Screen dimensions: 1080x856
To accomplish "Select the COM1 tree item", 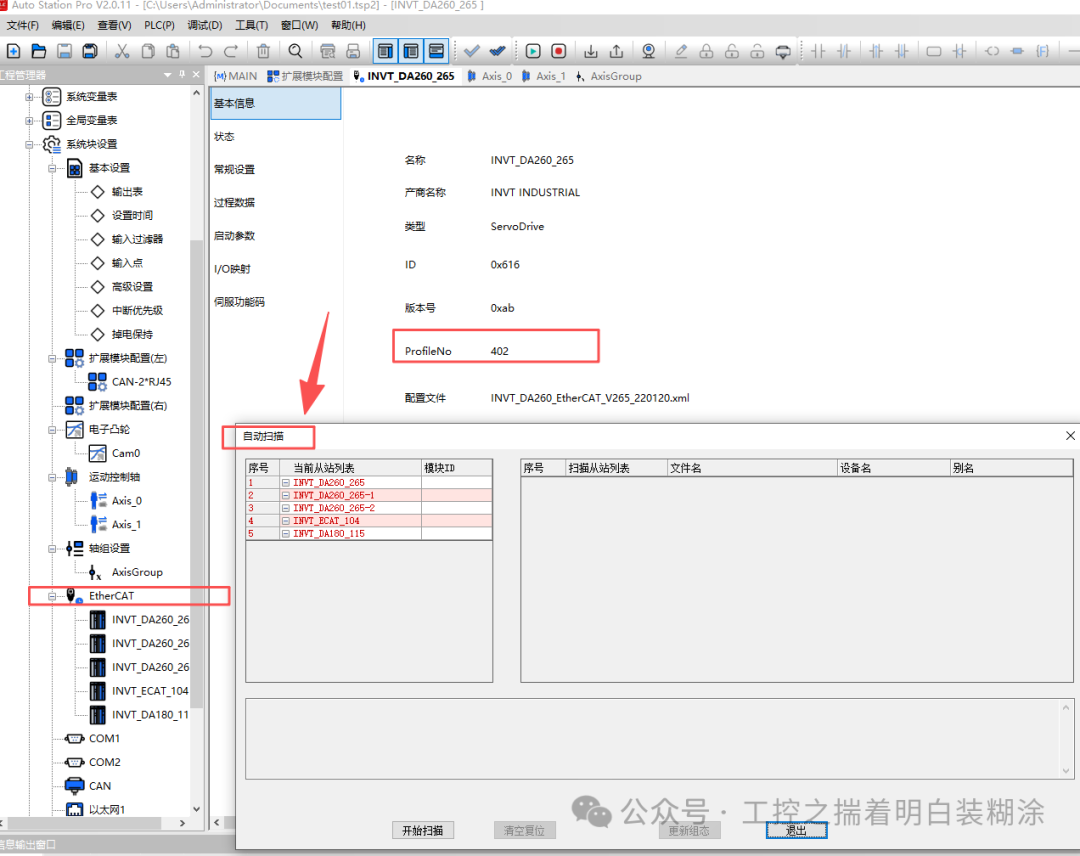I will [105, 739].
